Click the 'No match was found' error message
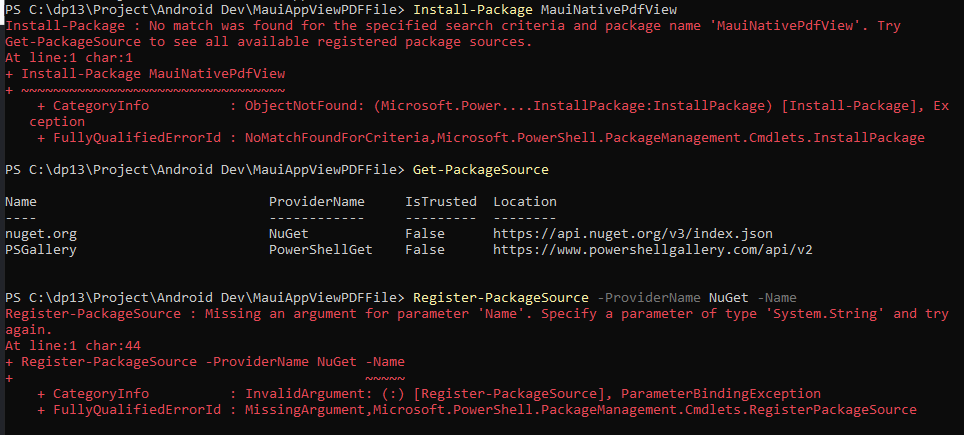Viewport: 964px width, 435px height. coord(453,34)
